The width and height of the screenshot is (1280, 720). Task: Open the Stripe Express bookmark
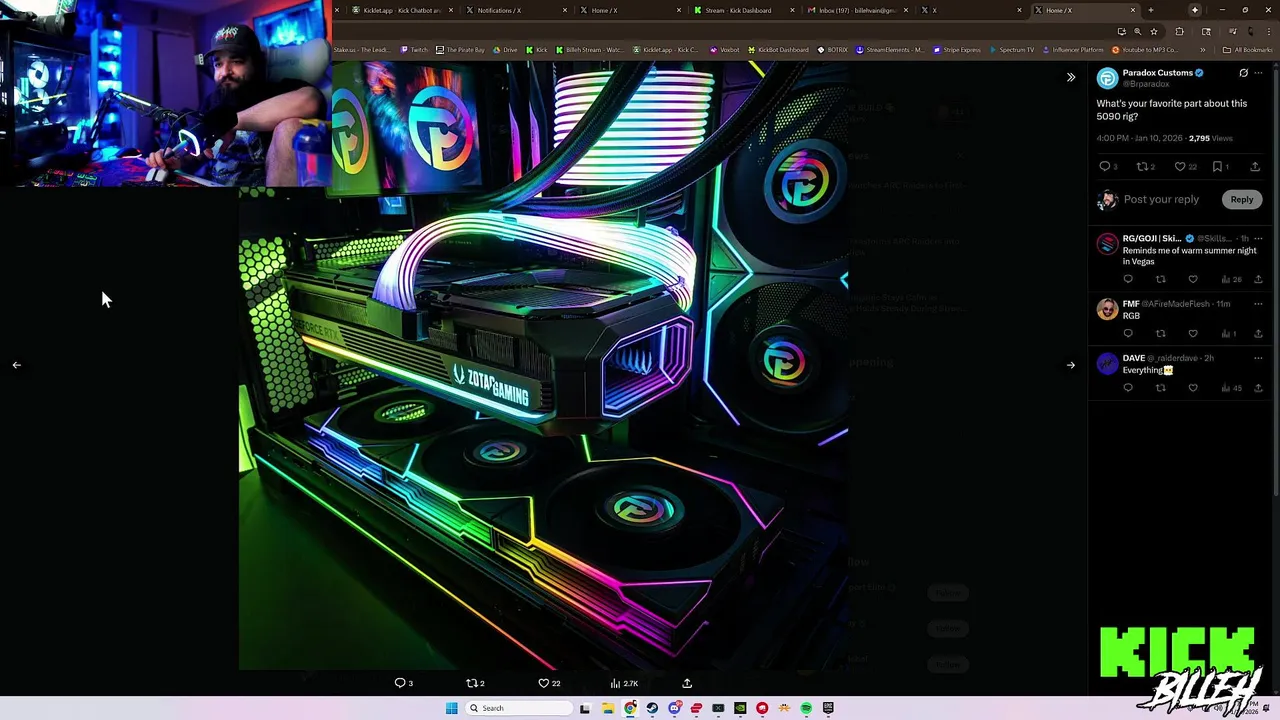click(x=957, y=50)
